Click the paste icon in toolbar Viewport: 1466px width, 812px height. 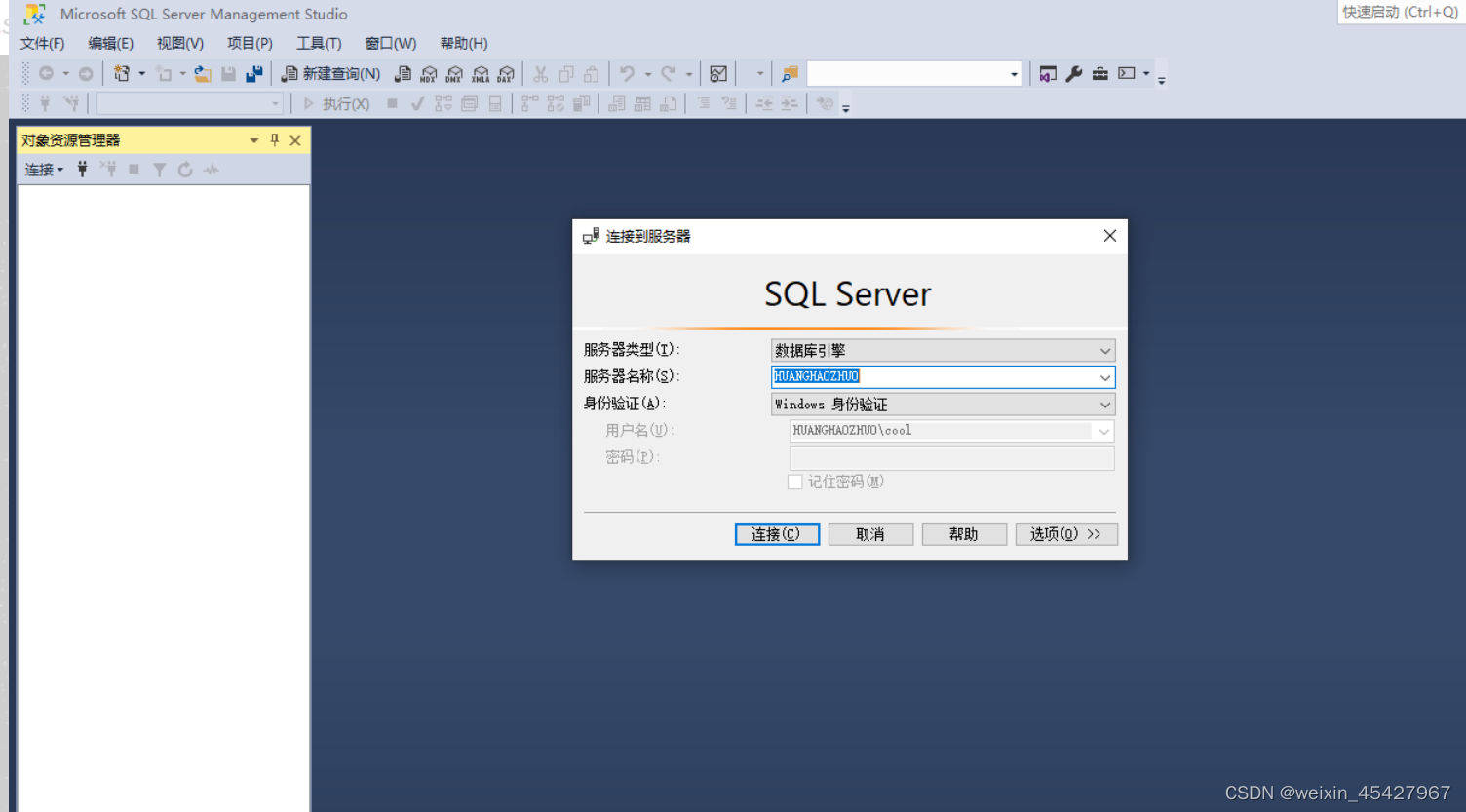pos(592,74)
